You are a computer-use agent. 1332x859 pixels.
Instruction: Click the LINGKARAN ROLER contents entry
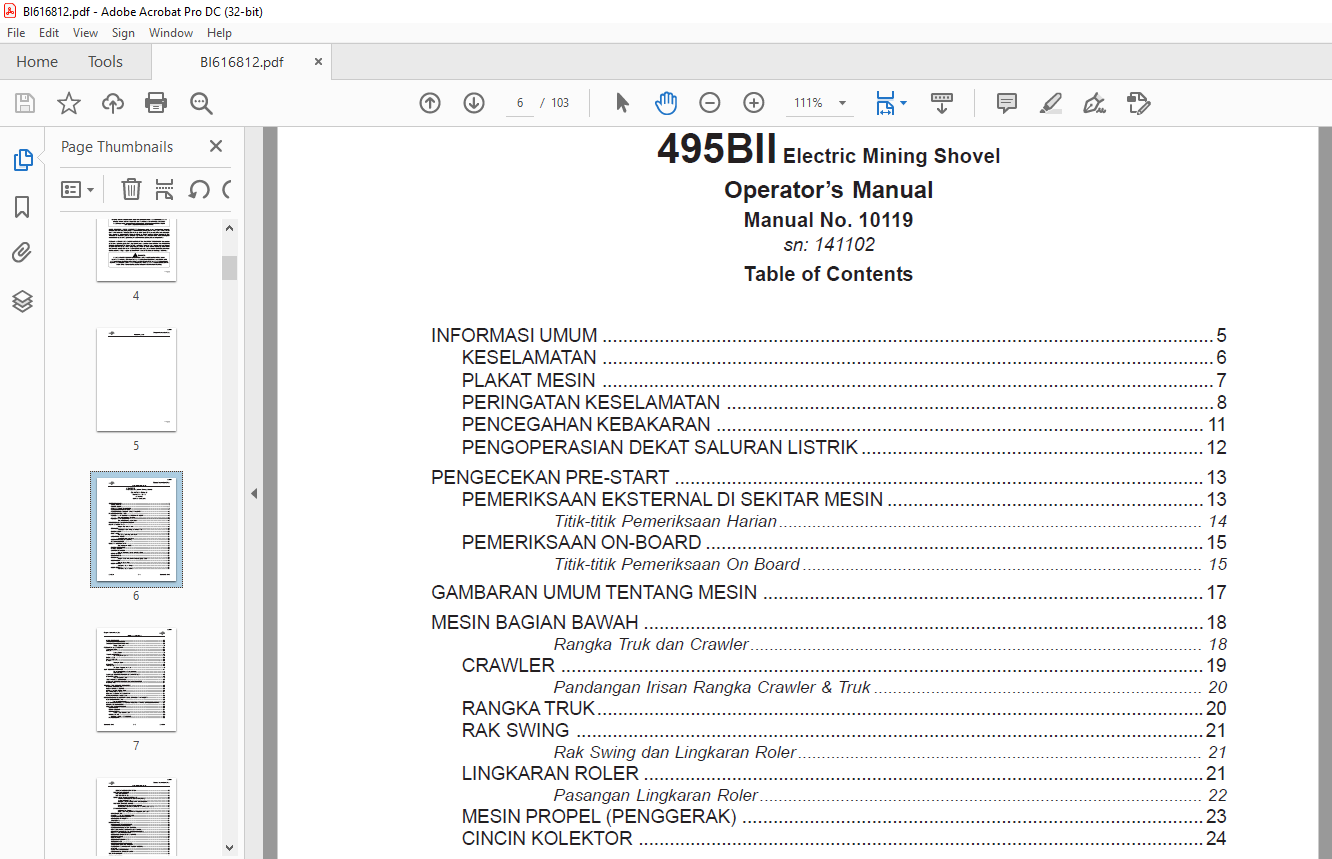[x=844, y=774]
